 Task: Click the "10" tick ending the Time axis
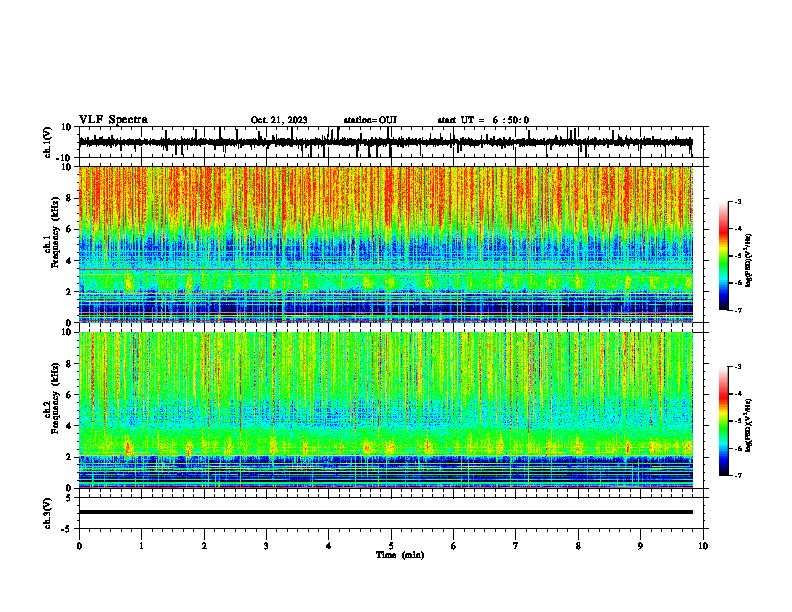point(703,546)
